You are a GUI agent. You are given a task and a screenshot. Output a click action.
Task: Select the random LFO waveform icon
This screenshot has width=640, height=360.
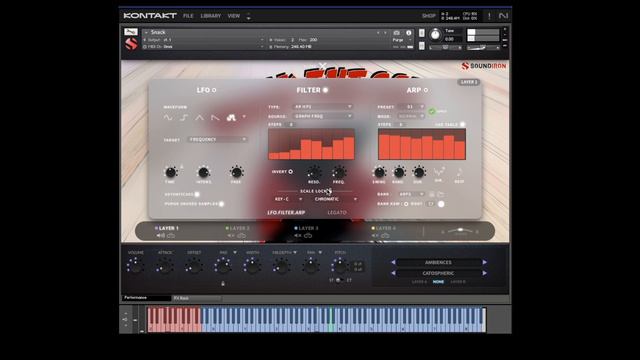click(231, 118)
